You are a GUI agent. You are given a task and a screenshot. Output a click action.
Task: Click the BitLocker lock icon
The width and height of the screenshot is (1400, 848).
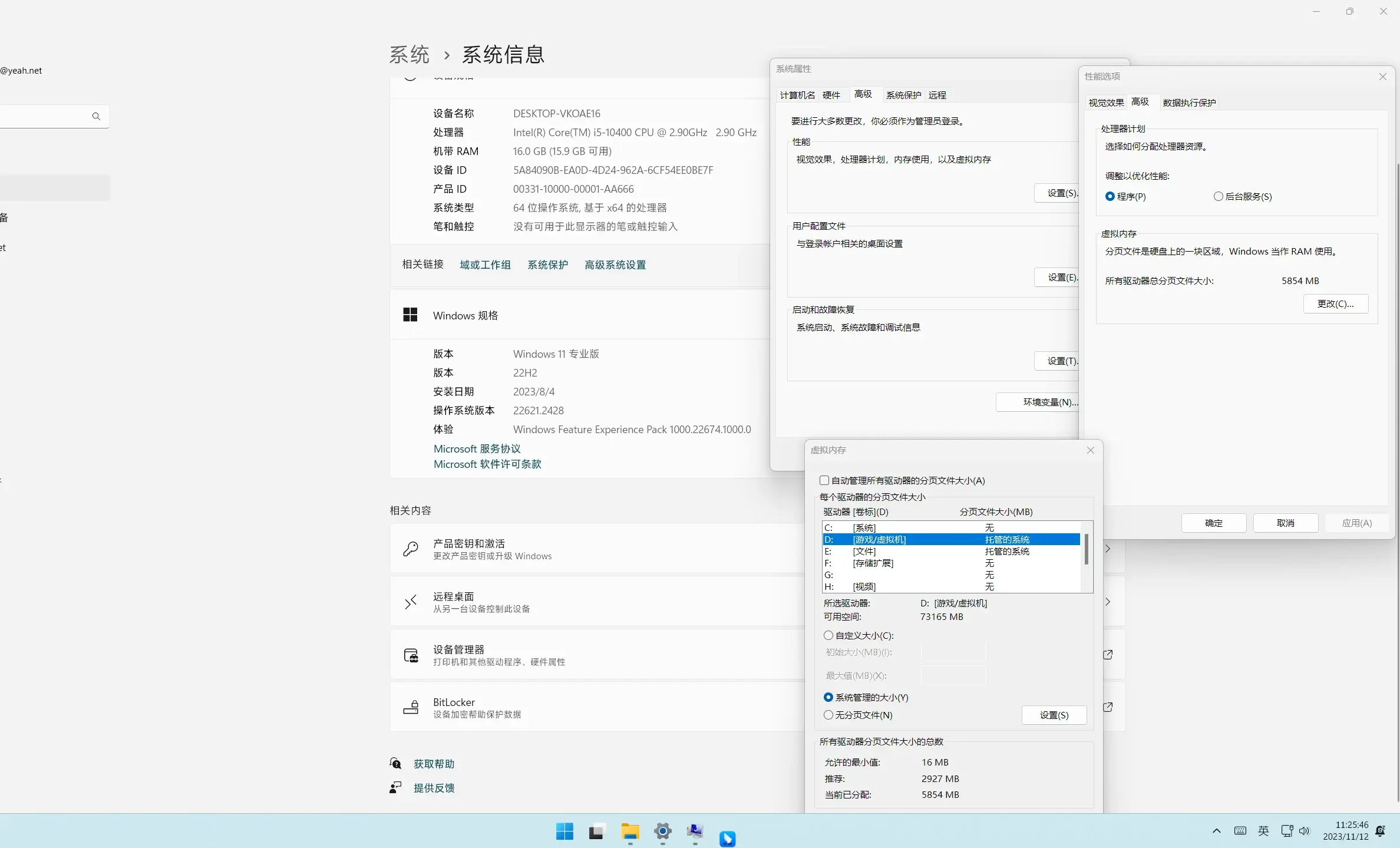click(x=411, y=707)
